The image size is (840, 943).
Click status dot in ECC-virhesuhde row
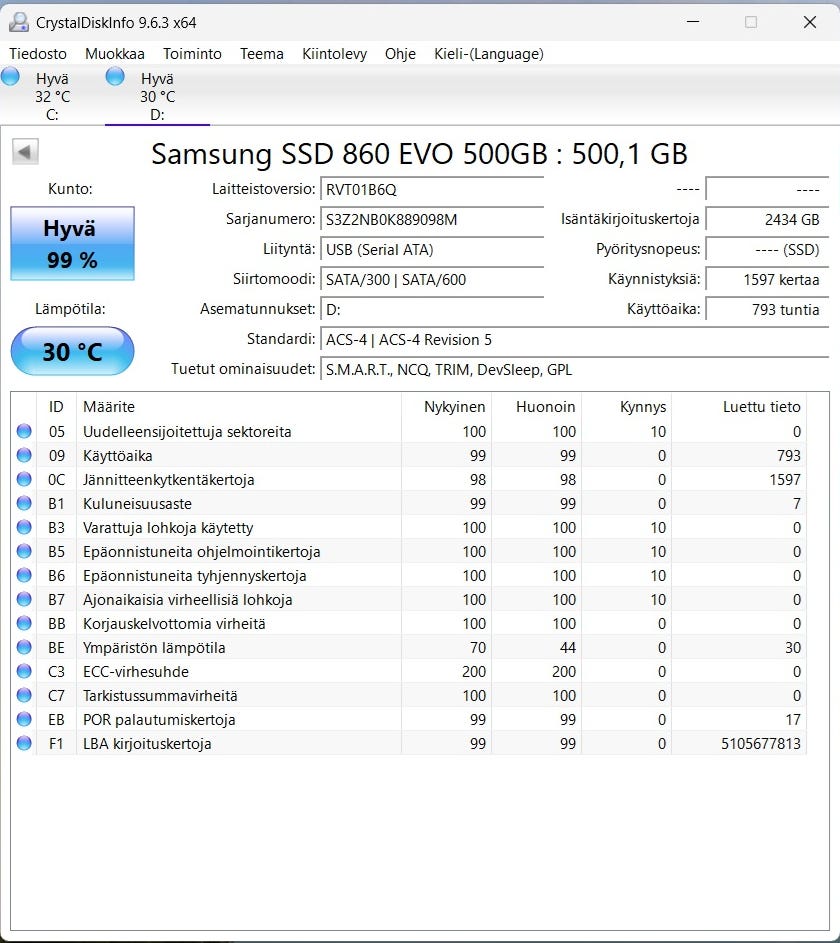pyautogui.click(x=24, y=671)
